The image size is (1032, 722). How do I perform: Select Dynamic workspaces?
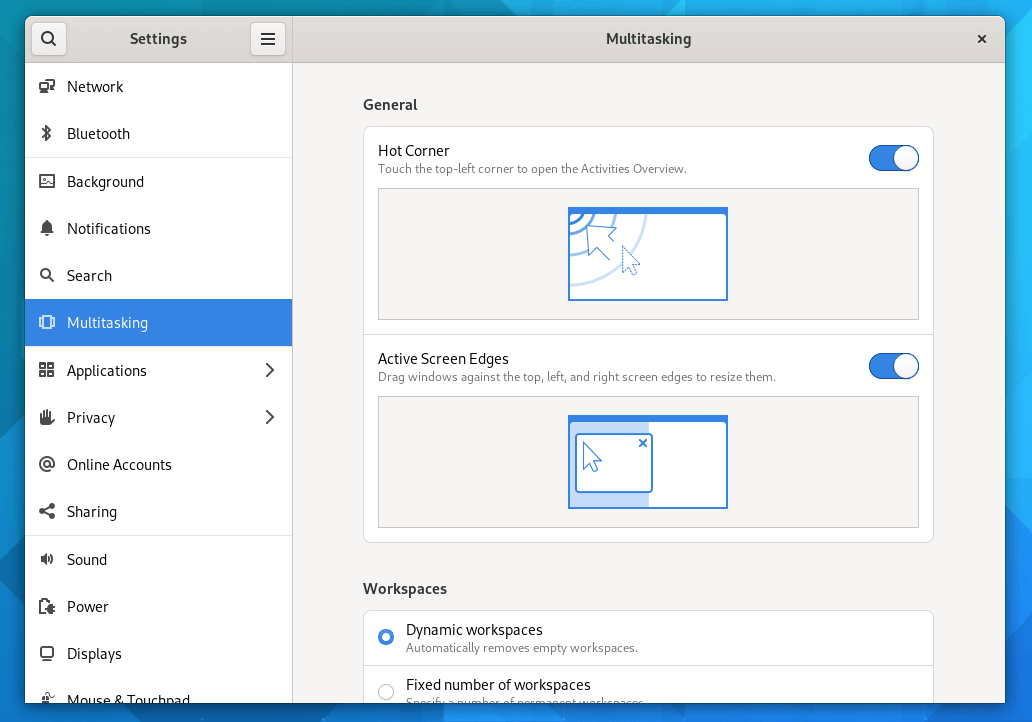click(385, 636)
